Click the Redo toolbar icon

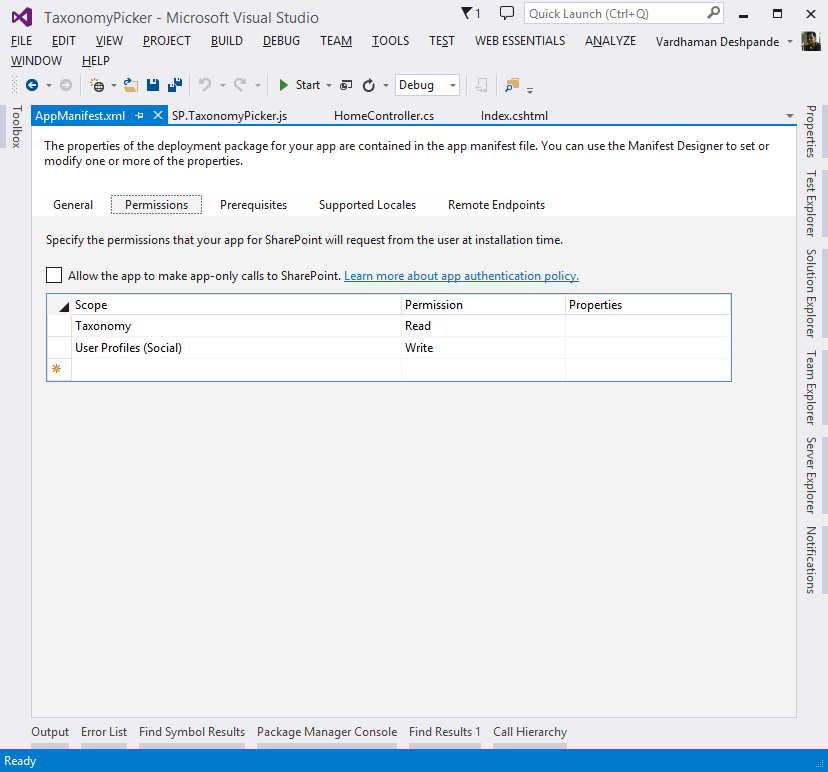240,84
